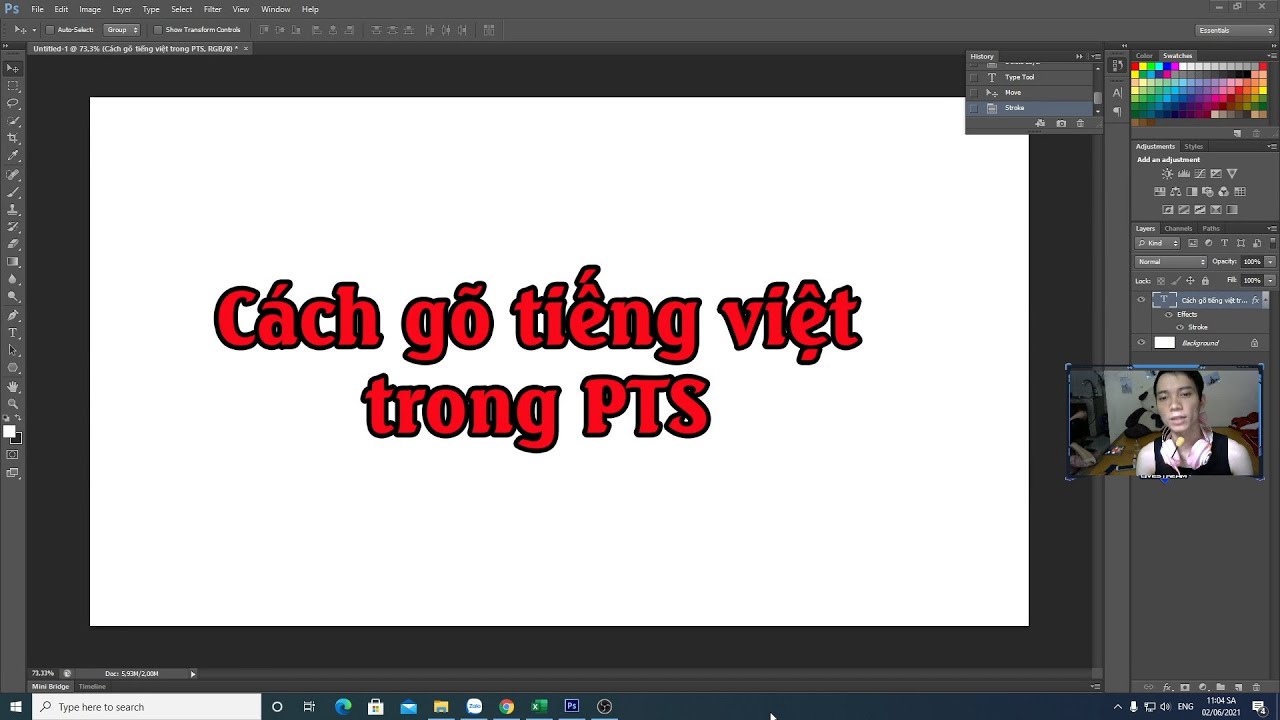Select the Horizontal Type tool
1280x720 pixels.
12,333
